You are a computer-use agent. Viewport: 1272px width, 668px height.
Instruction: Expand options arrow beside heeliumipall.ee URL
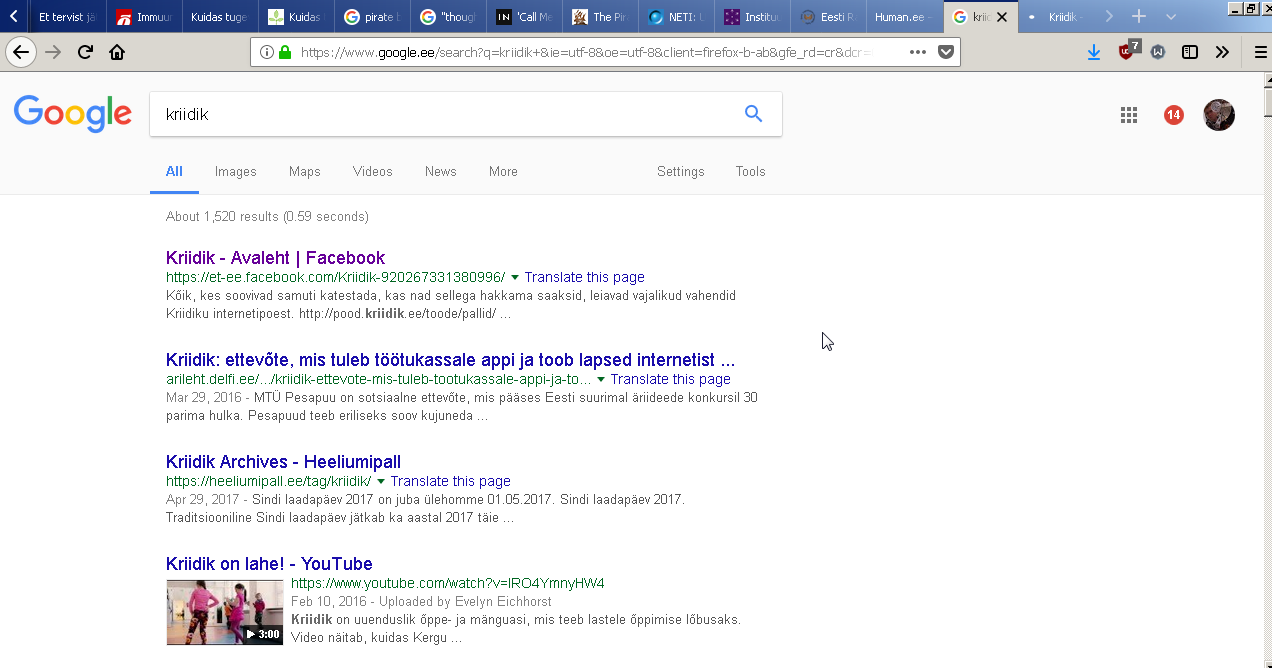[x=381, y=481]
